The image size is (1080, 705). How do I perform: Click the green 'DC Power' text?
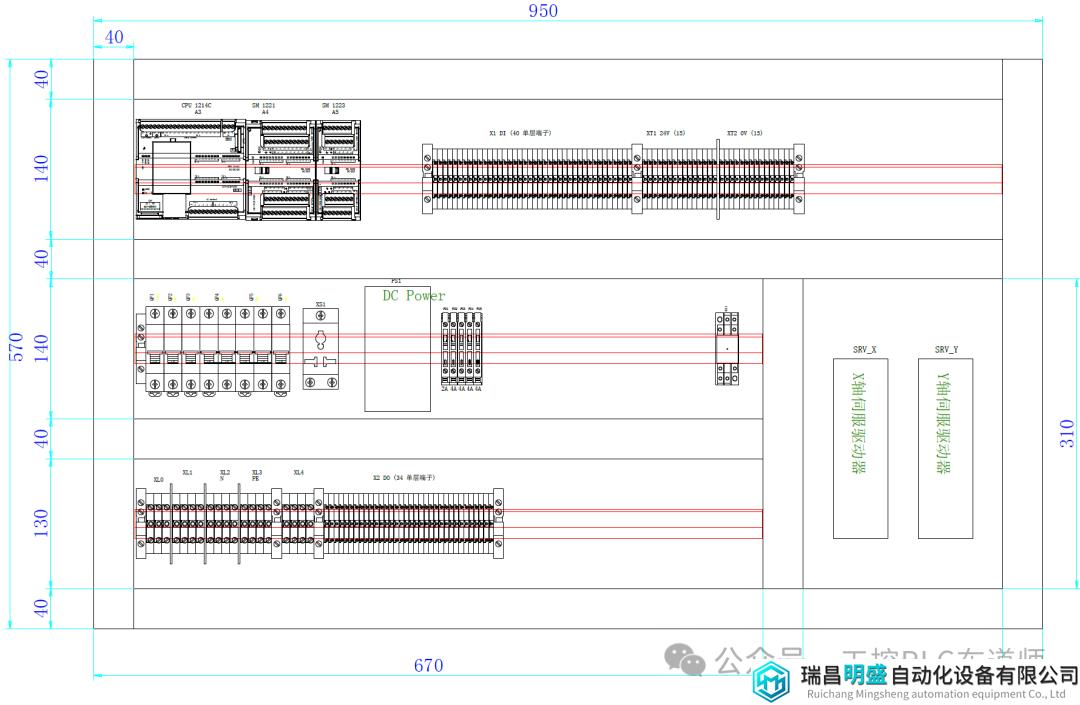tap(414, 295)
